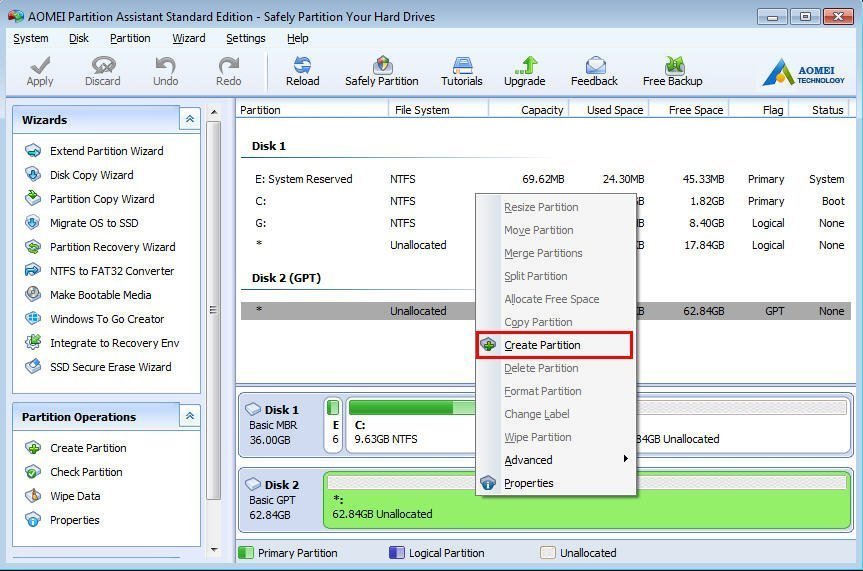The width and height of the screenshot is (863, 571).
Task: Click the Free Backup toolbar icon
Action: [x=674, y=66]
